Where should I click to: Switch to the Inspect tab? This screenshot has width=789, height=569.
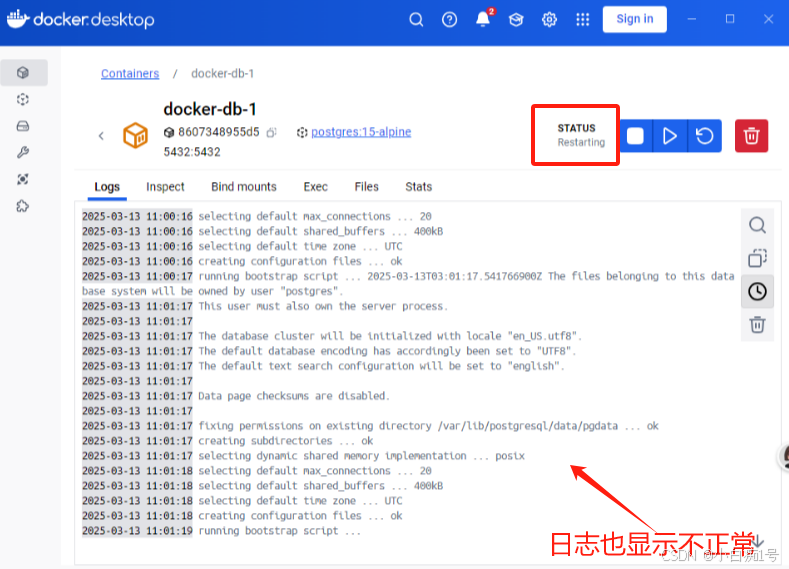point(165,187)
